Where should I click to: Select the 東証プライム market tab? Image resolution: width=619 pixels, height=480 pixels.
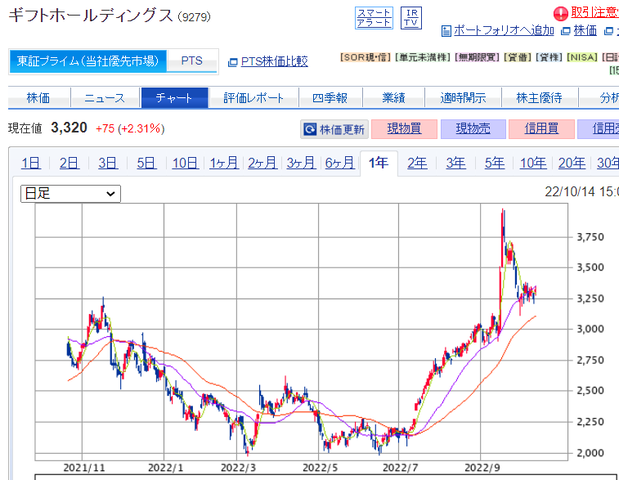88,61
